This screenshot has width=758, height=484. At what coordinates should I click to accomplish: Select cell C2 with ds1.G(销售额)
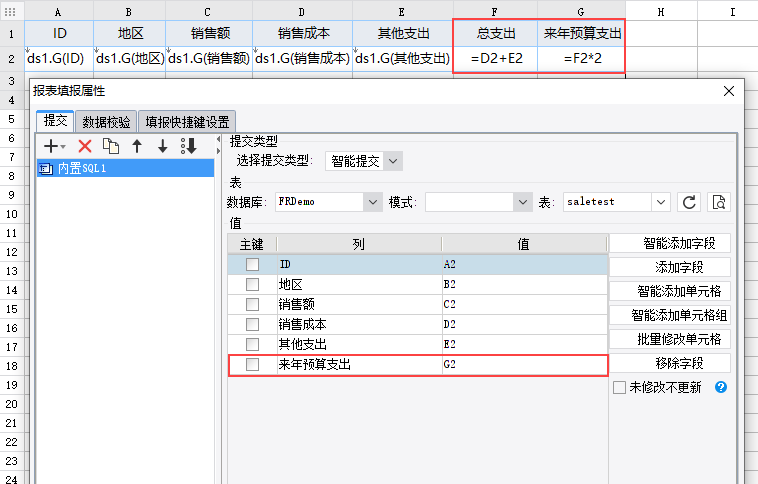[209, 59]
